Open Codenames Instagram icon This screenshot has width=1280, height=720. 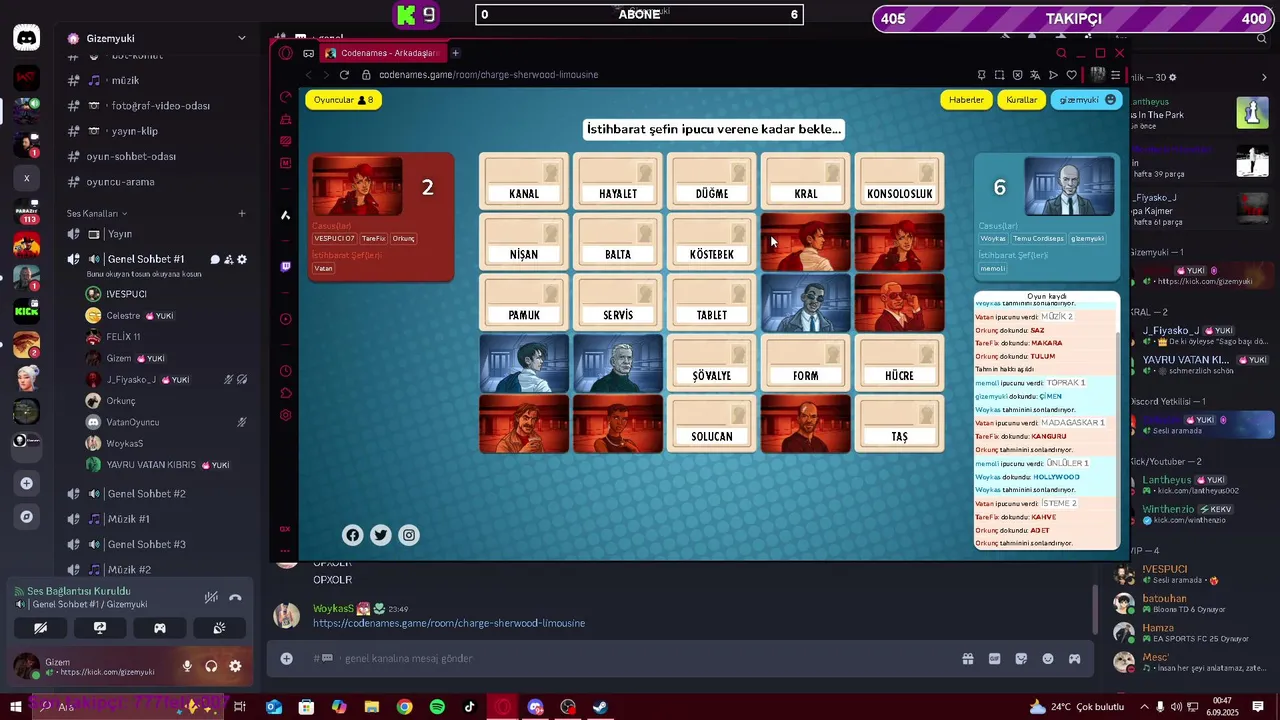coord(409,535)
